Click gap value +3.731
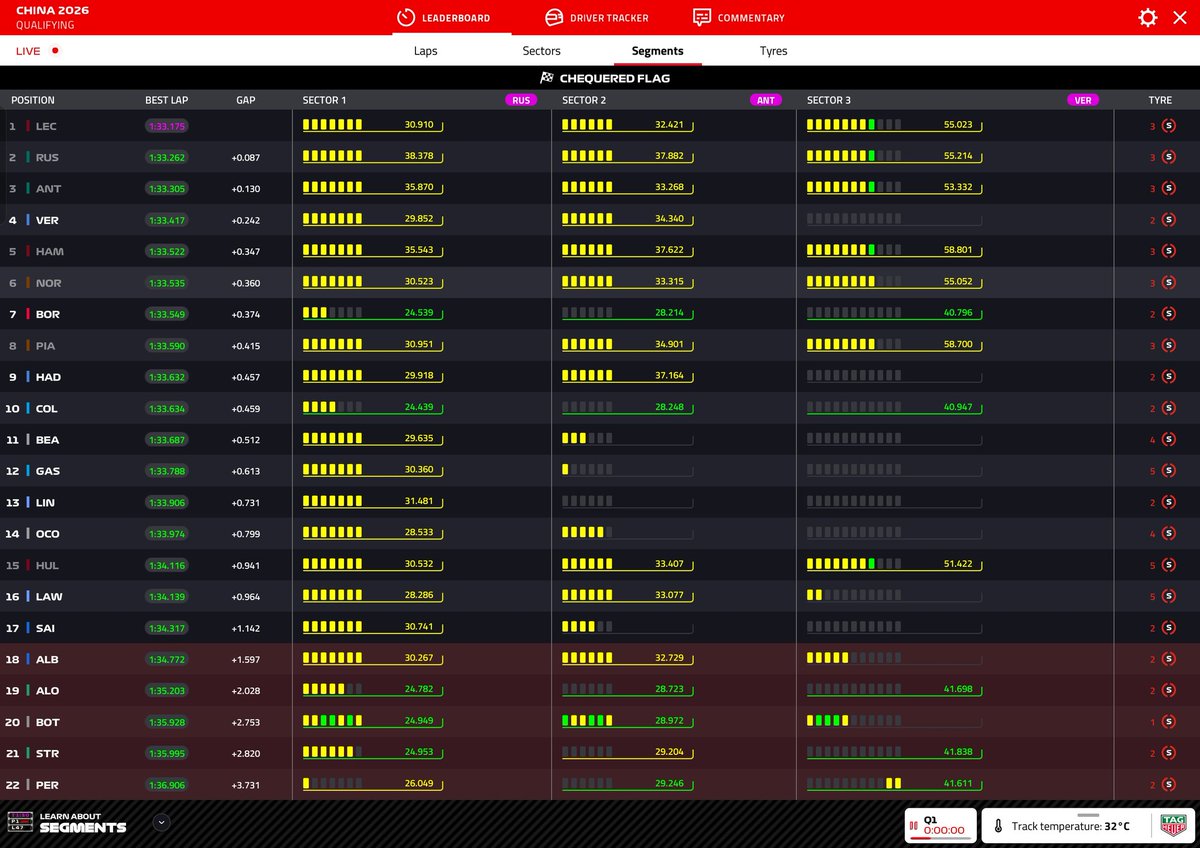The height and width of the screenshot is (848, 1200). pos(245,785)
